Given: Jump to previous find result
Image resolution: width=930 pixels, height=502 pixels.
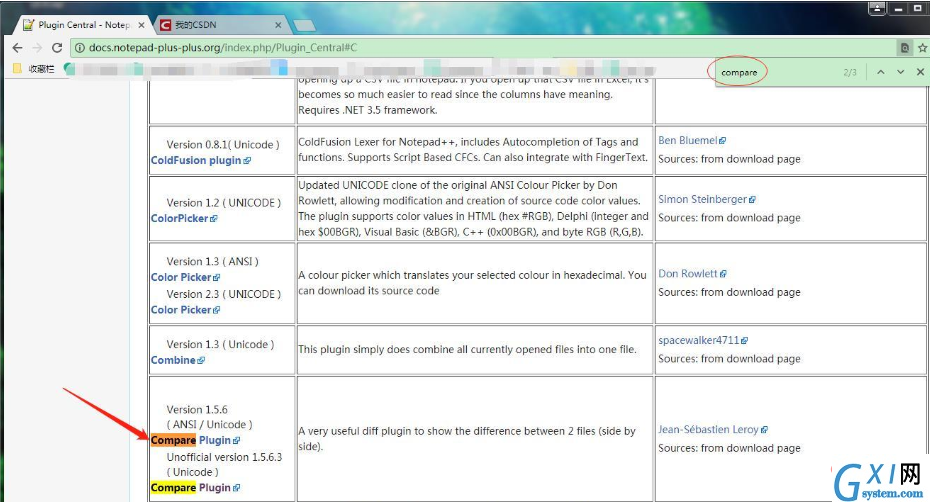Looking at the screenshot, I should pos(881,72).
